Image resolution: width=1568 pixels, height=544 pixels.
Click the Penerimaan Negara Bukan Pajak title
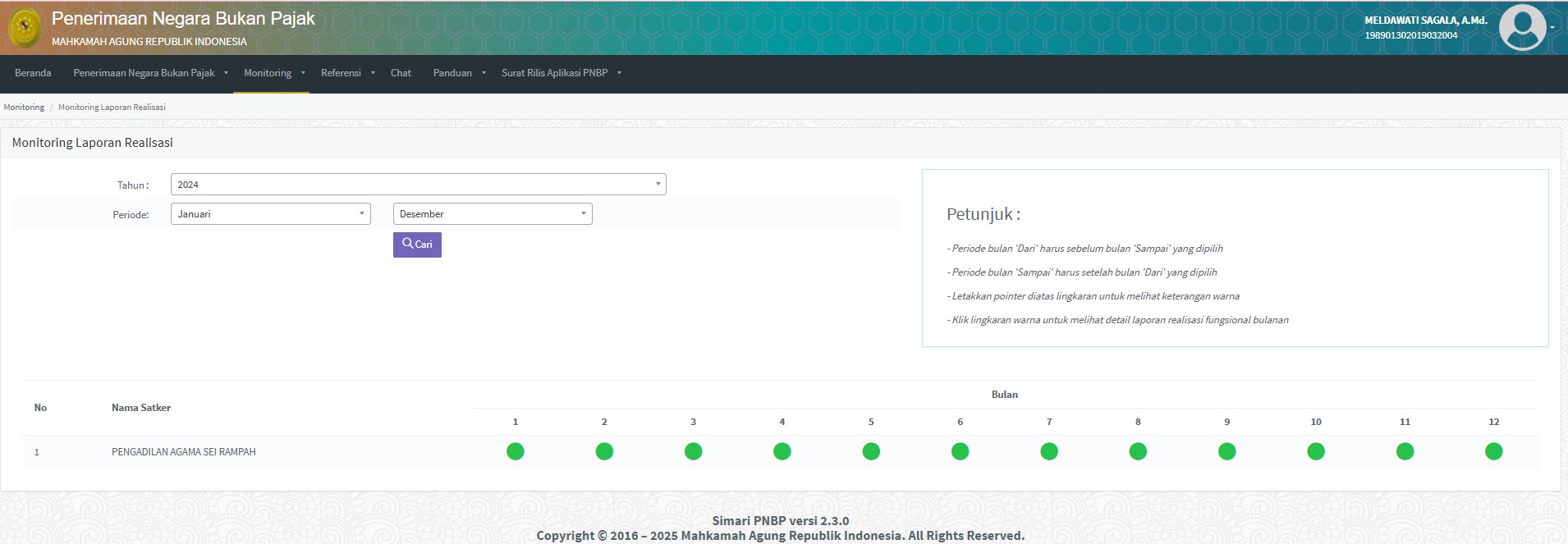point(183,18)
